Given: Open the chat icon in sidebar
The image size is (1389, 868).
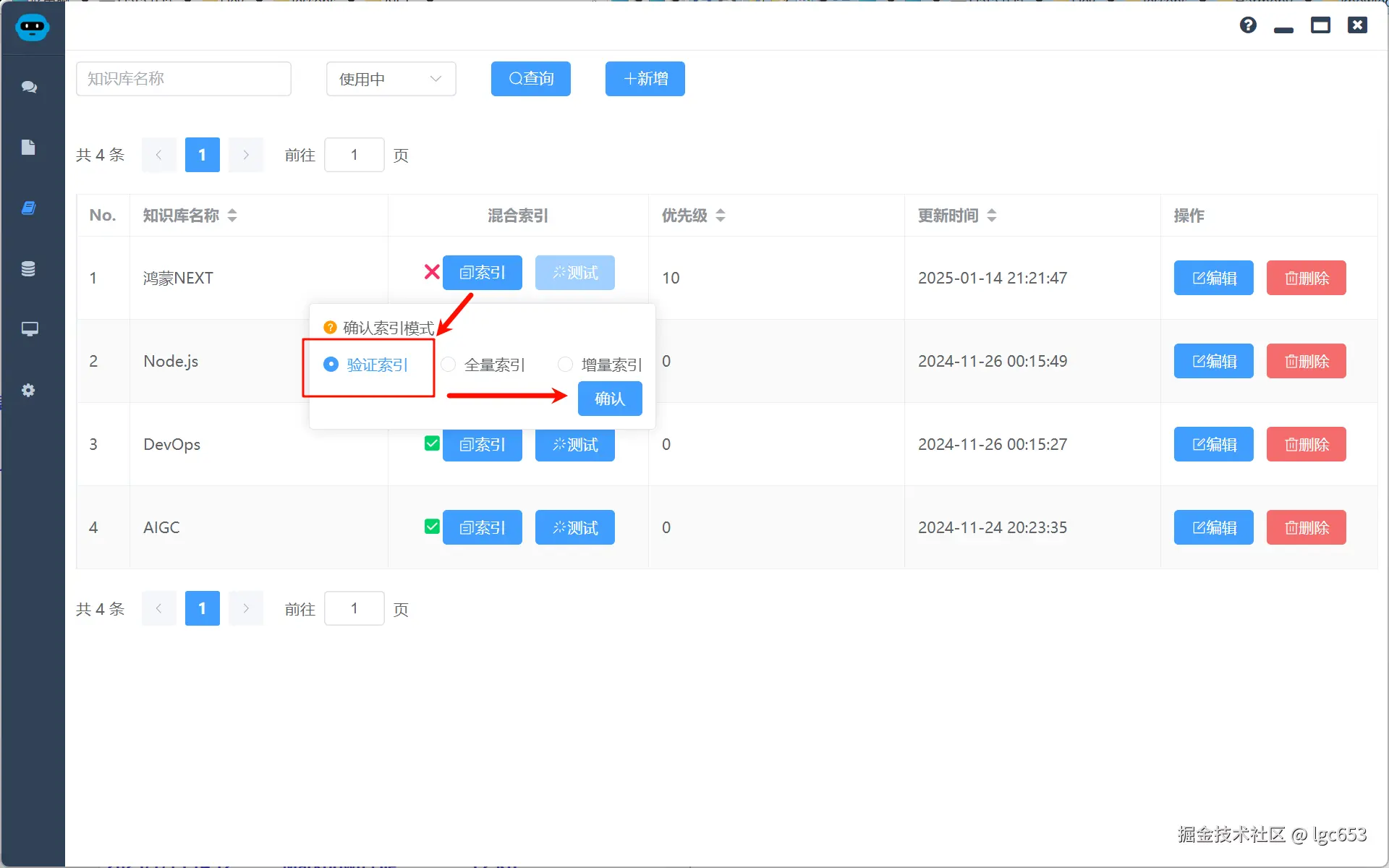Looking at the screenshot, I should coord(29,87).
